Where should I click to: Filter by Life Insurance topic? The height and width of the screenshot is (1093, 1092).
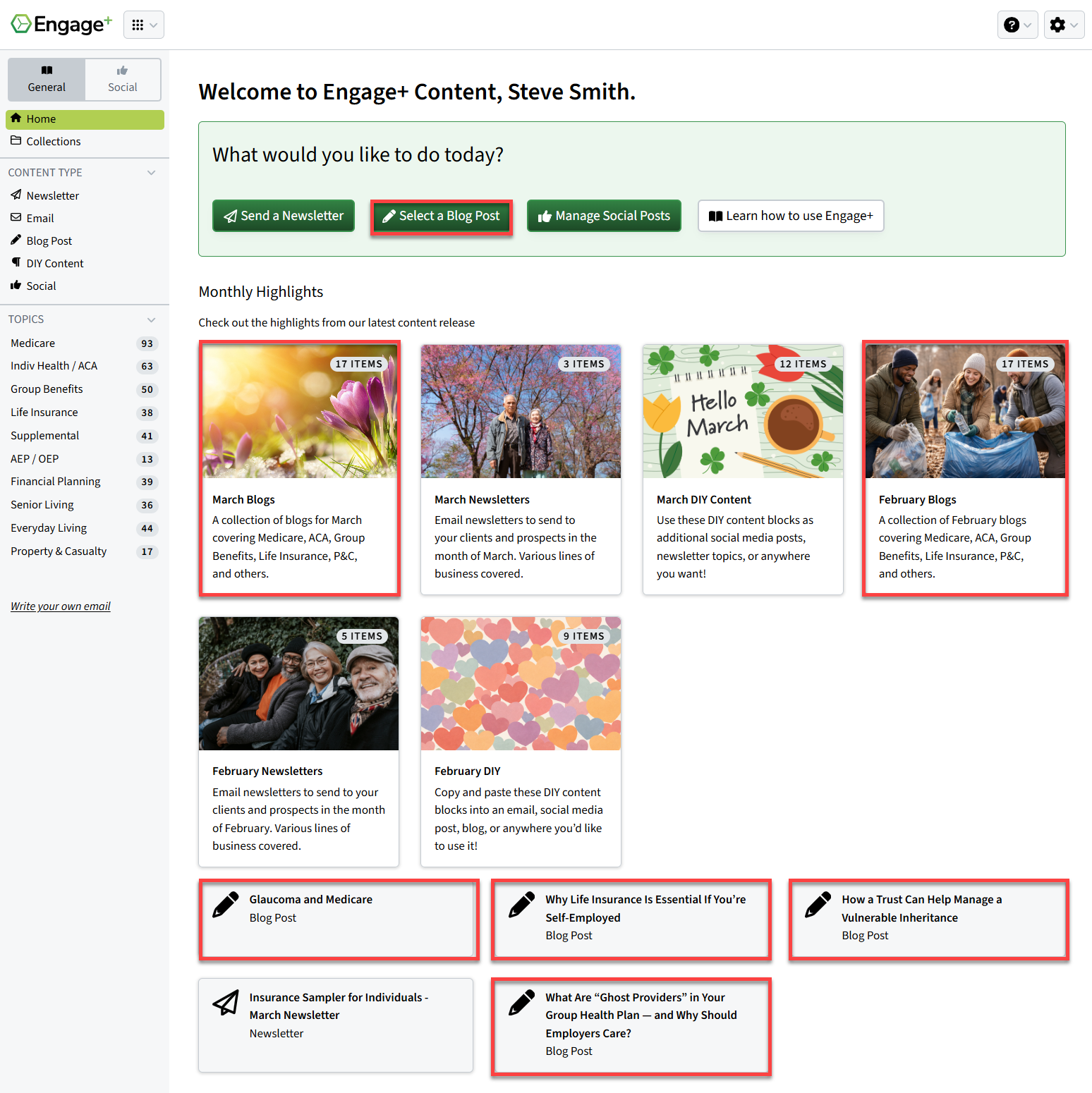(x=85, y=413)
